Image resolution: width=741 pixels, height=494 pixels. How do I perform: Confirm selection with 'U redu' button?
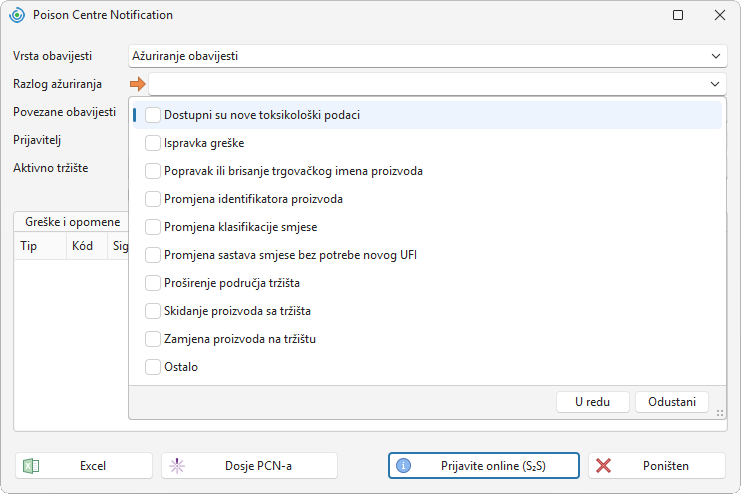click(593, 402)
